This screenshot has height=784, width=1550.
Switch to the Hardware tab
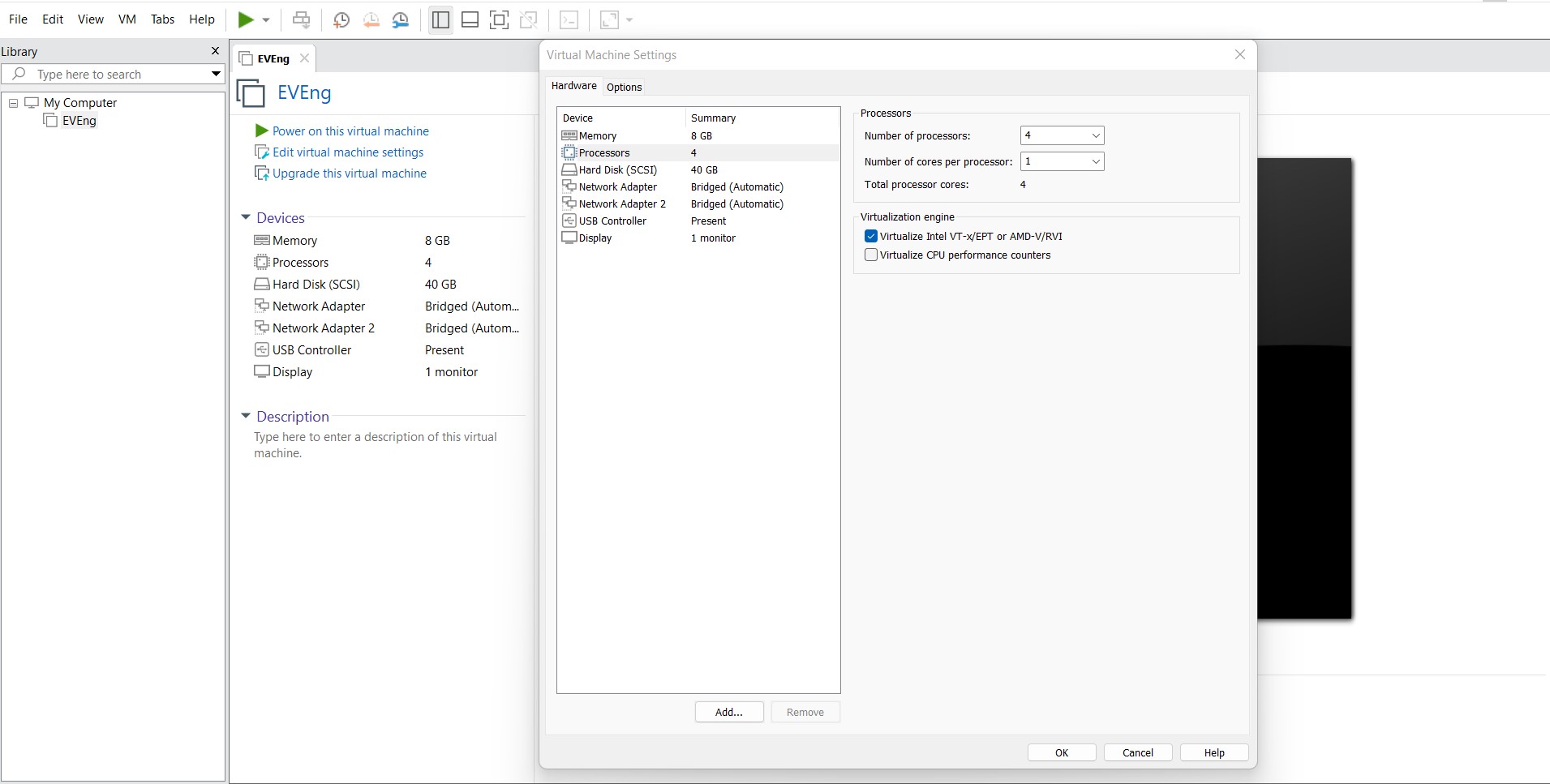click(x=573, y=86)
